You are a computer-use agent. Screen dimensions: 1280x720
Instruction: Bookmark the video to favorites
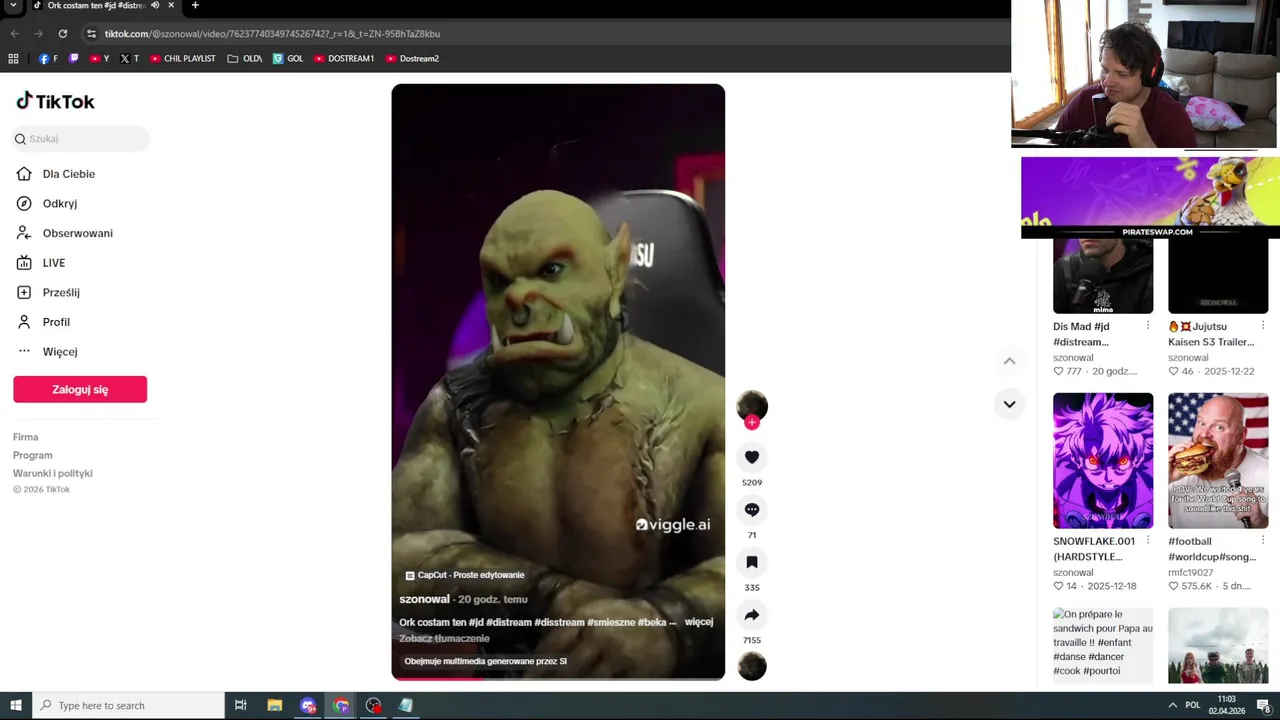pyautogui.click(x=752, y=562)
